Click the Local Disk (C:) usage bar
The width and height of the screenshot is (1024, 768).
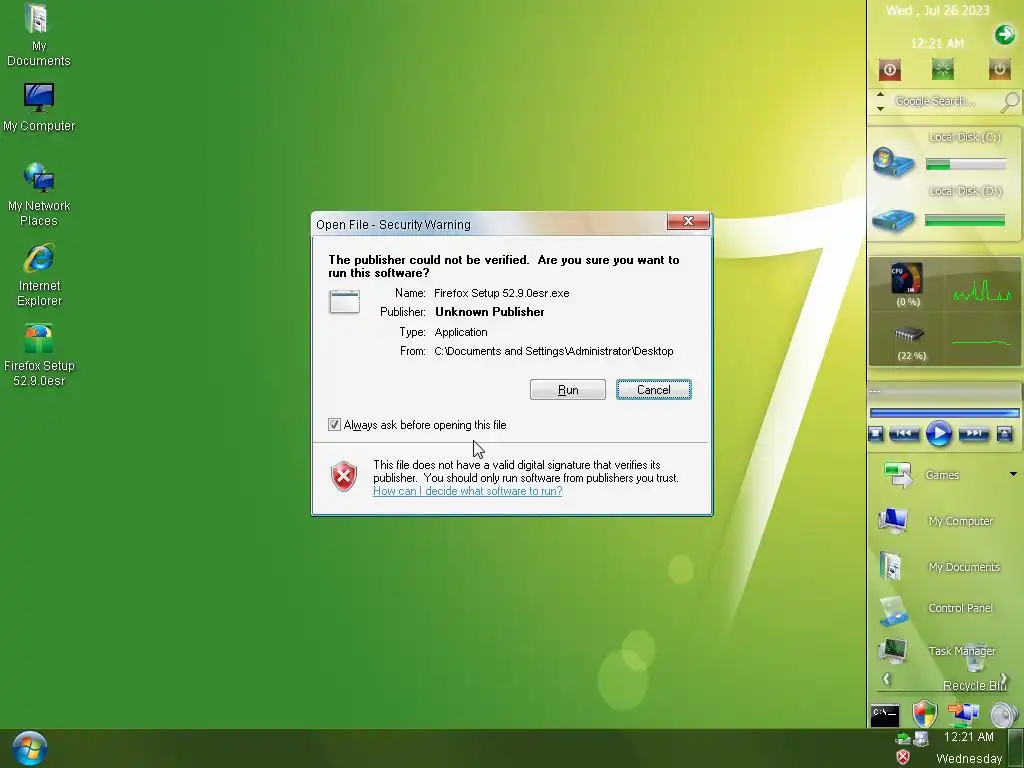click(x=965, y=165)
